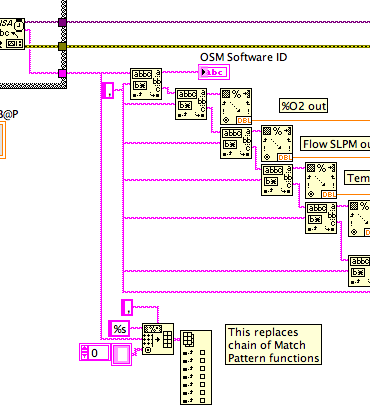This screenshot has width=370, height=412.
Task: Select string-to-number node wired to Tem
Action: pyautogui.click(x=321, y=181)
